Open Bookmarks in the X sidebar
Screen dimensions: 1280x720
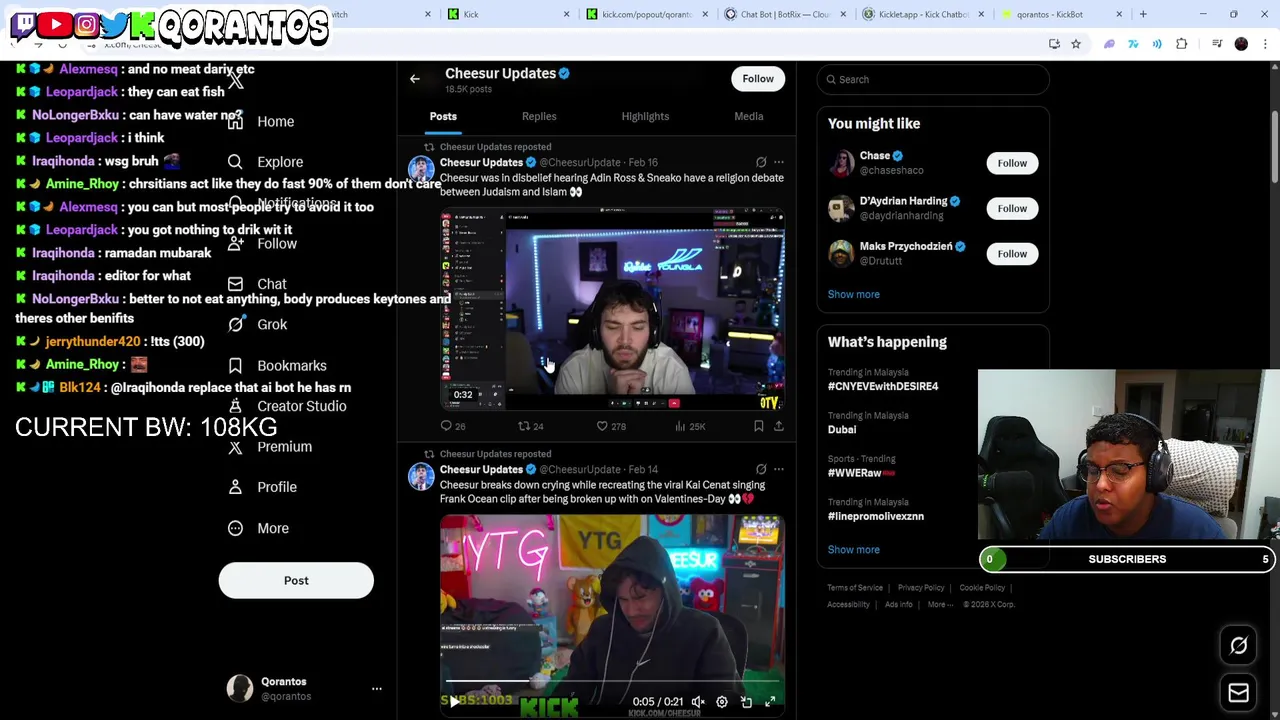pos(277,365)
